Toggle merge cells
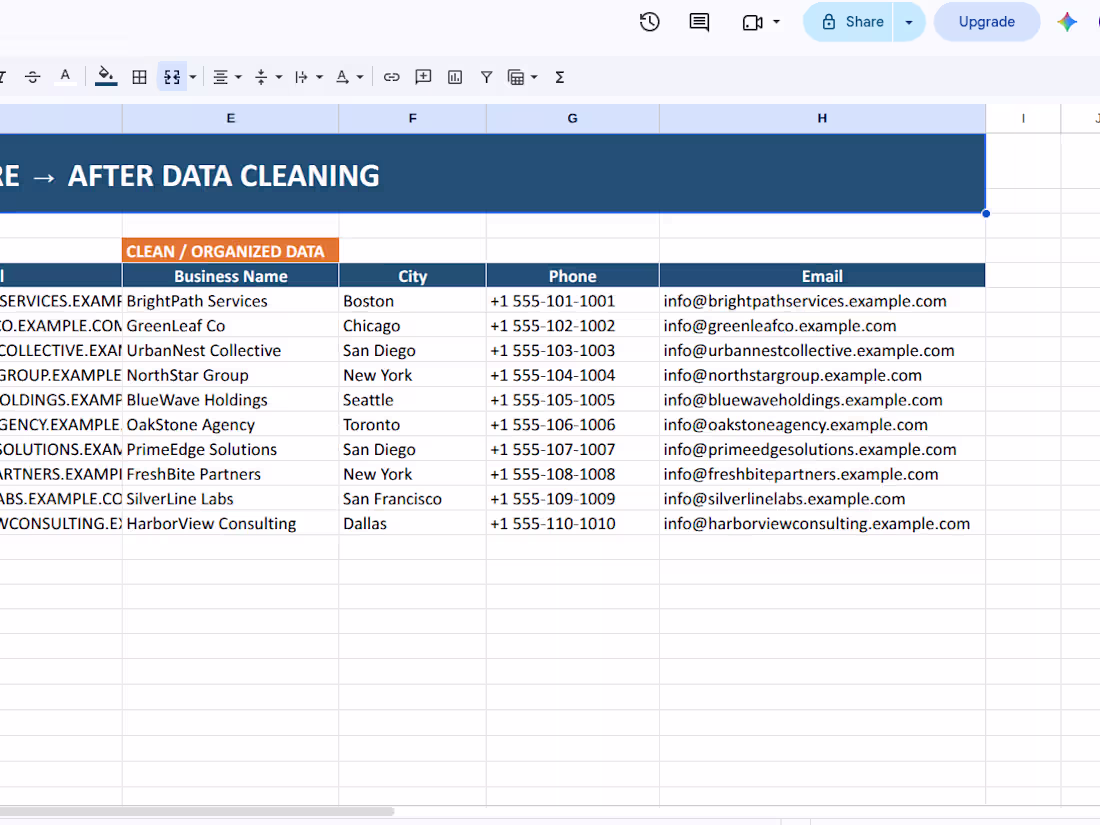The image size is (1100, 825). 172,77
